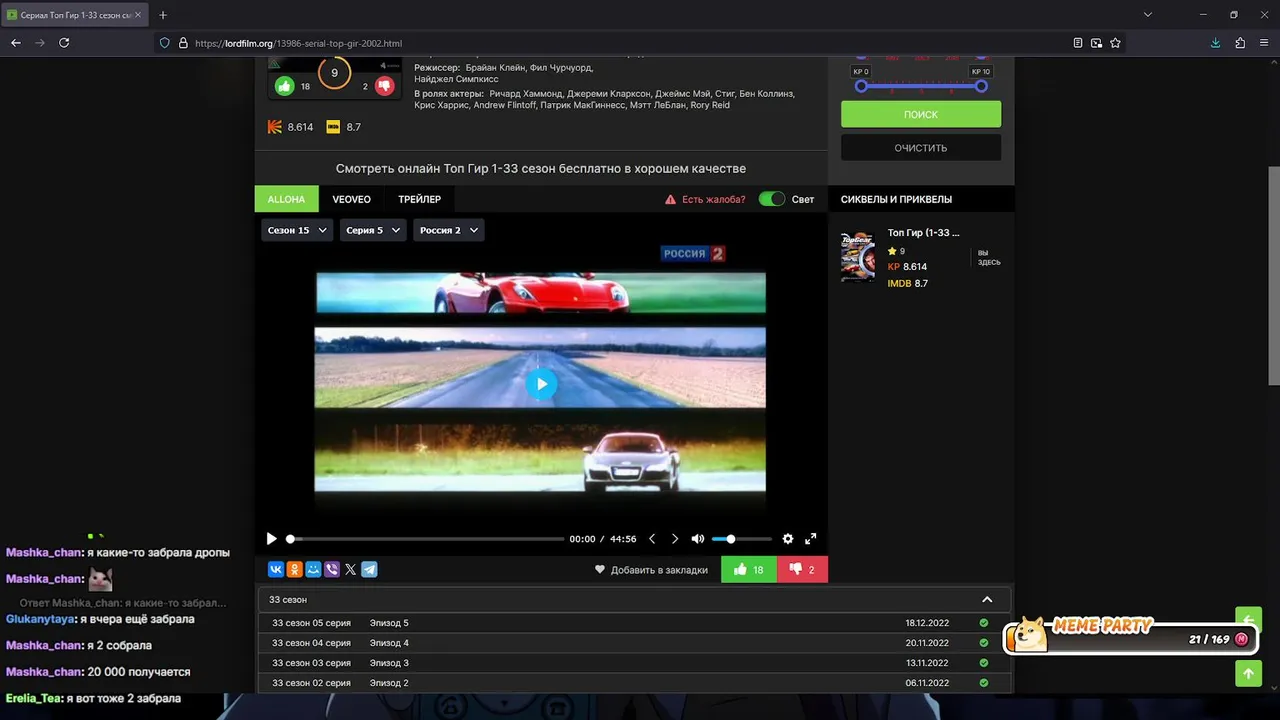The image size is (1280, 720).
Task: Open the 33 сезон 03 серия row
Action: pyautogui.click(x=634, y=663)
